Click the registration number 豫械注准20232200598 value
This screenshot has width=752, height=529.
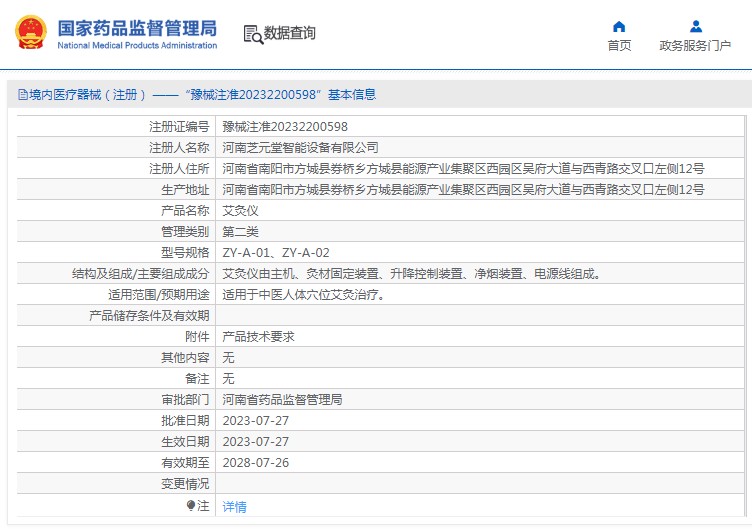tap(285, 127)
